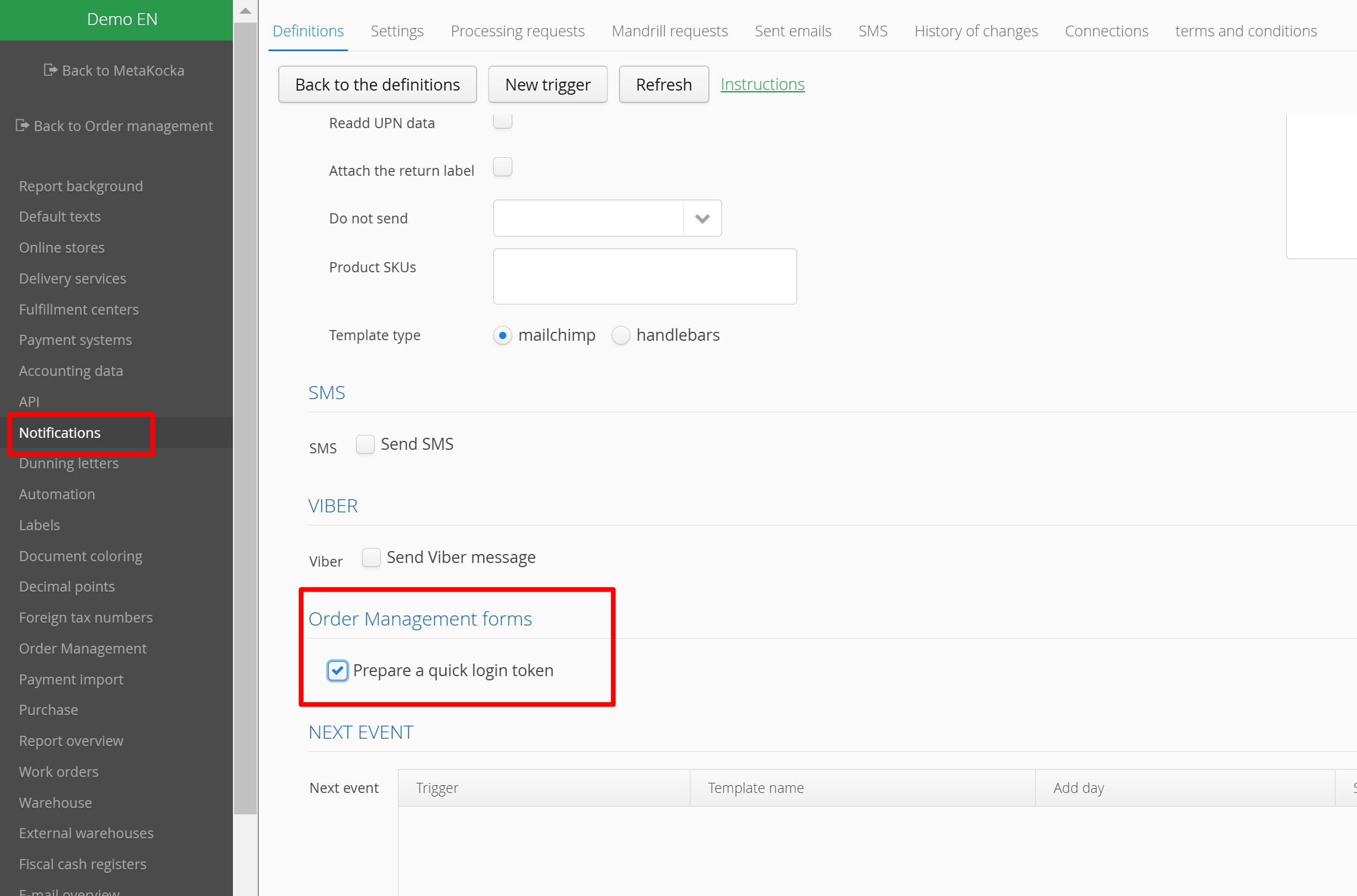Select the mailchimp radio button

tap(503, 335)
